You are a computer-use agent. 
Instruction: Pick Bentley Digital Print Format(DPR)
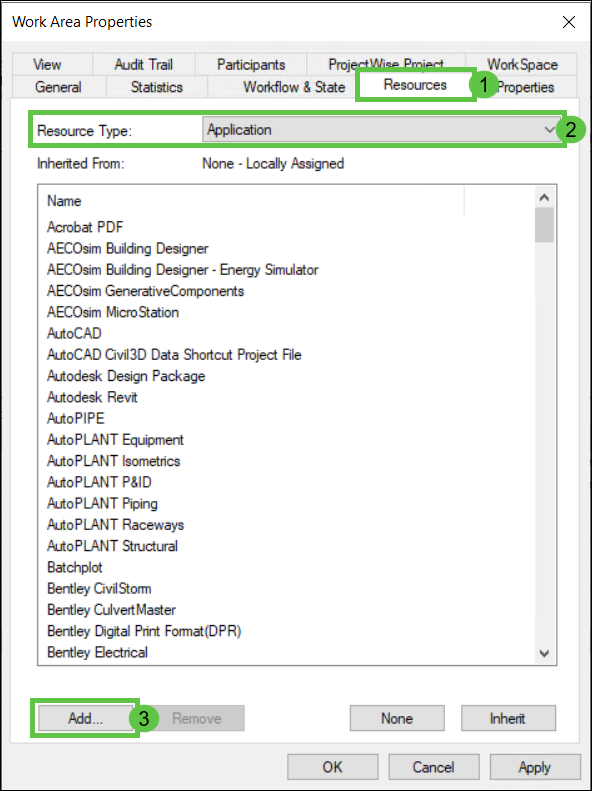144,631
